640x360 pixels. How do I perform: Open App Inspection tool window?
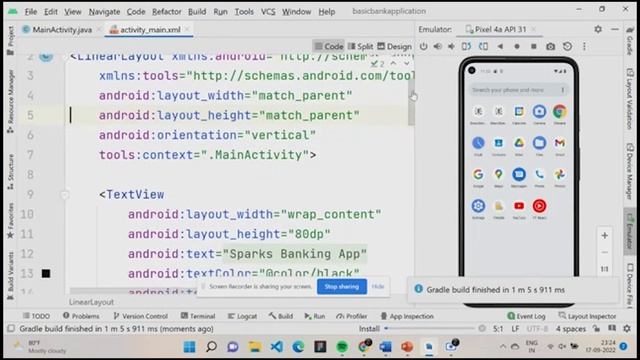tap(407, 316)
